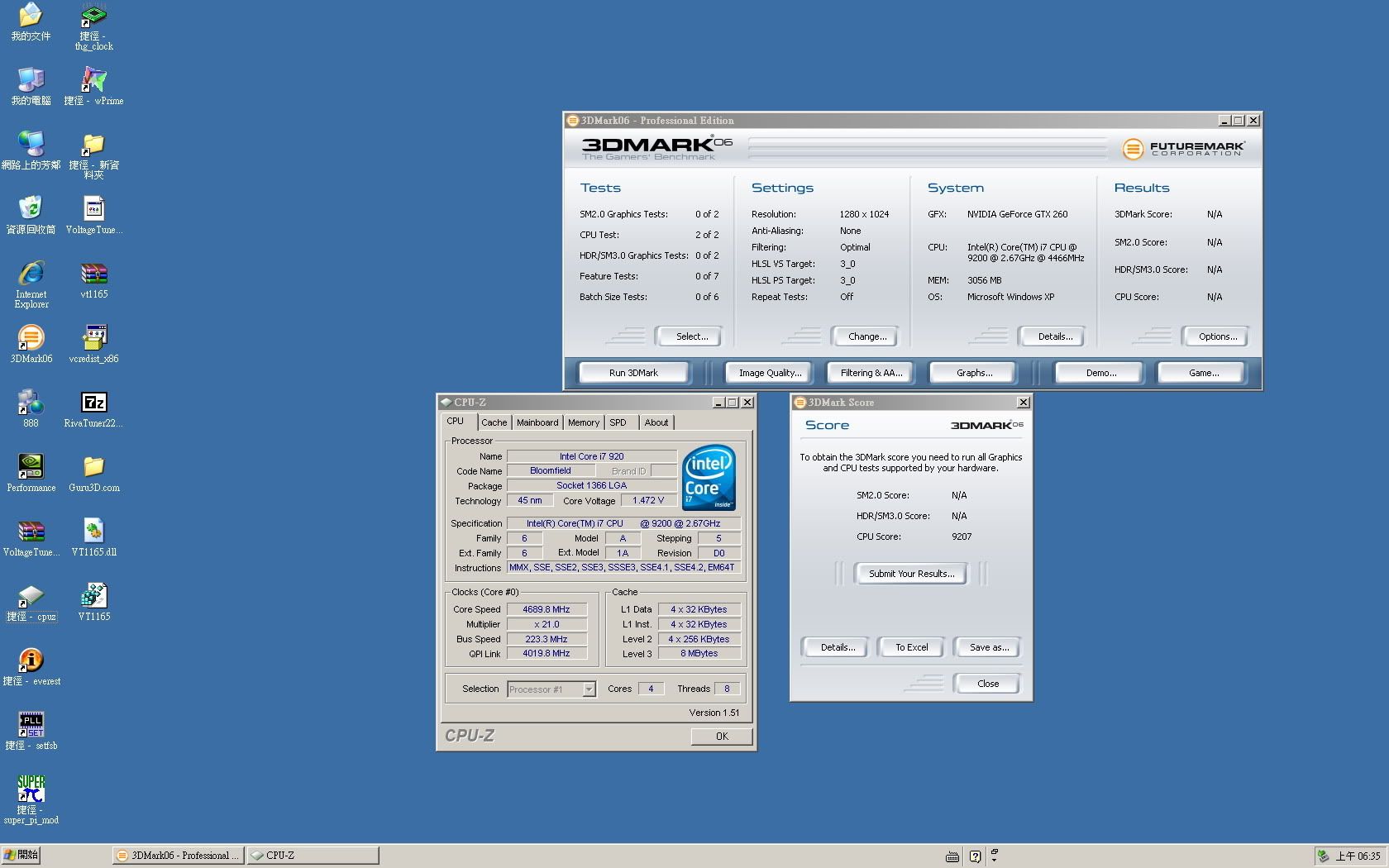1389x868 pixels.
Task: Open Internet Explorer from the desktop
Action: click(31, 274)
